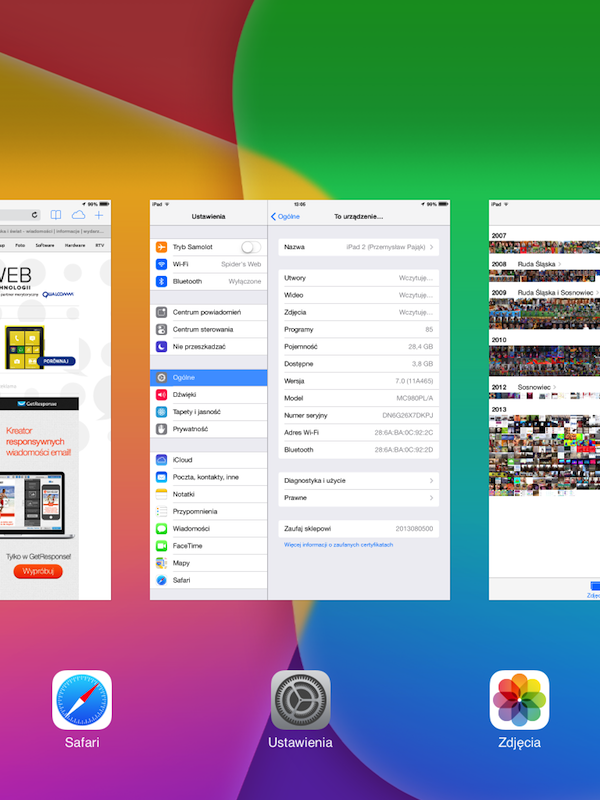This screenshot has width=600, height=800.
Task: Click the Mapy settings icon
Action: pos(161,563)
